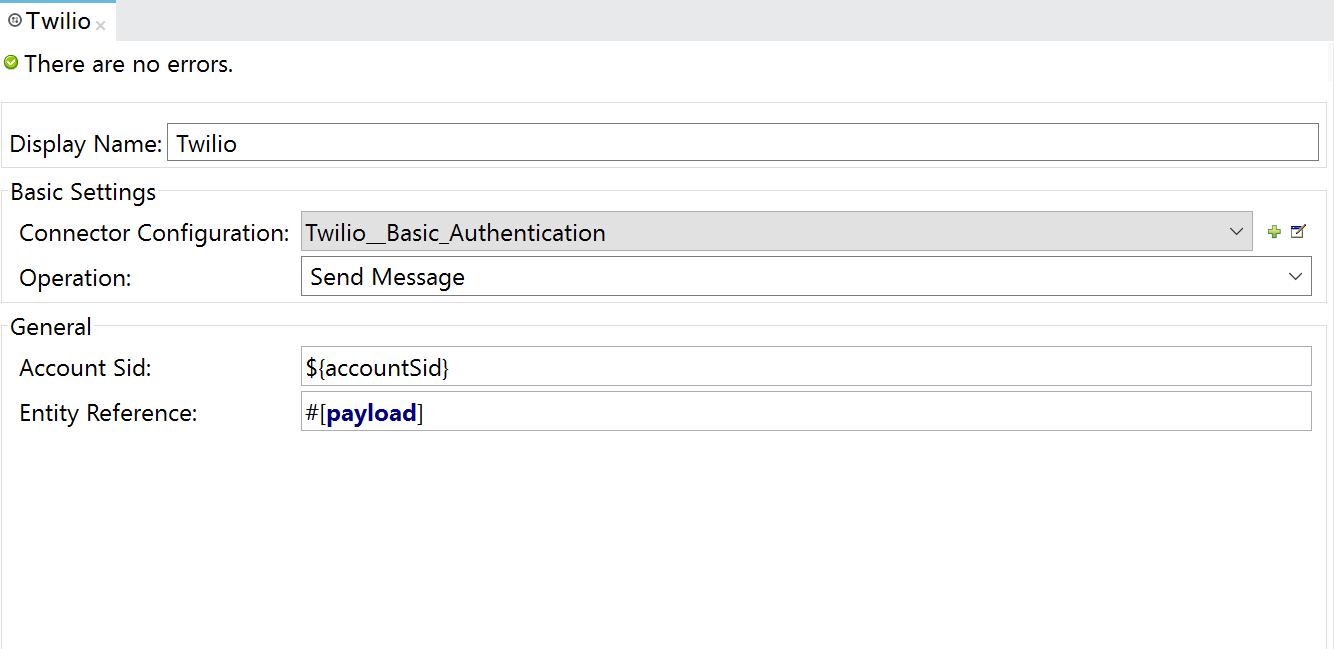
Task: Click the Operation label
Action: tap(75, 278)
